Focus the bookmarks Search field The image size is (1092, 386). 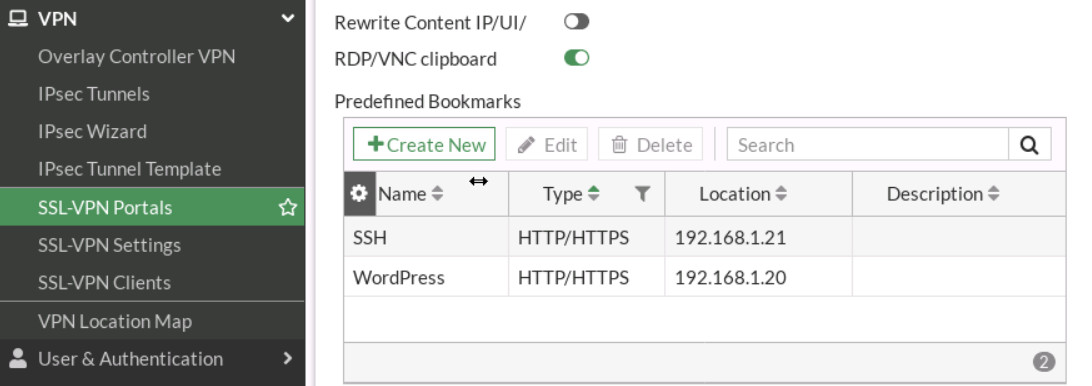[868, 144]
